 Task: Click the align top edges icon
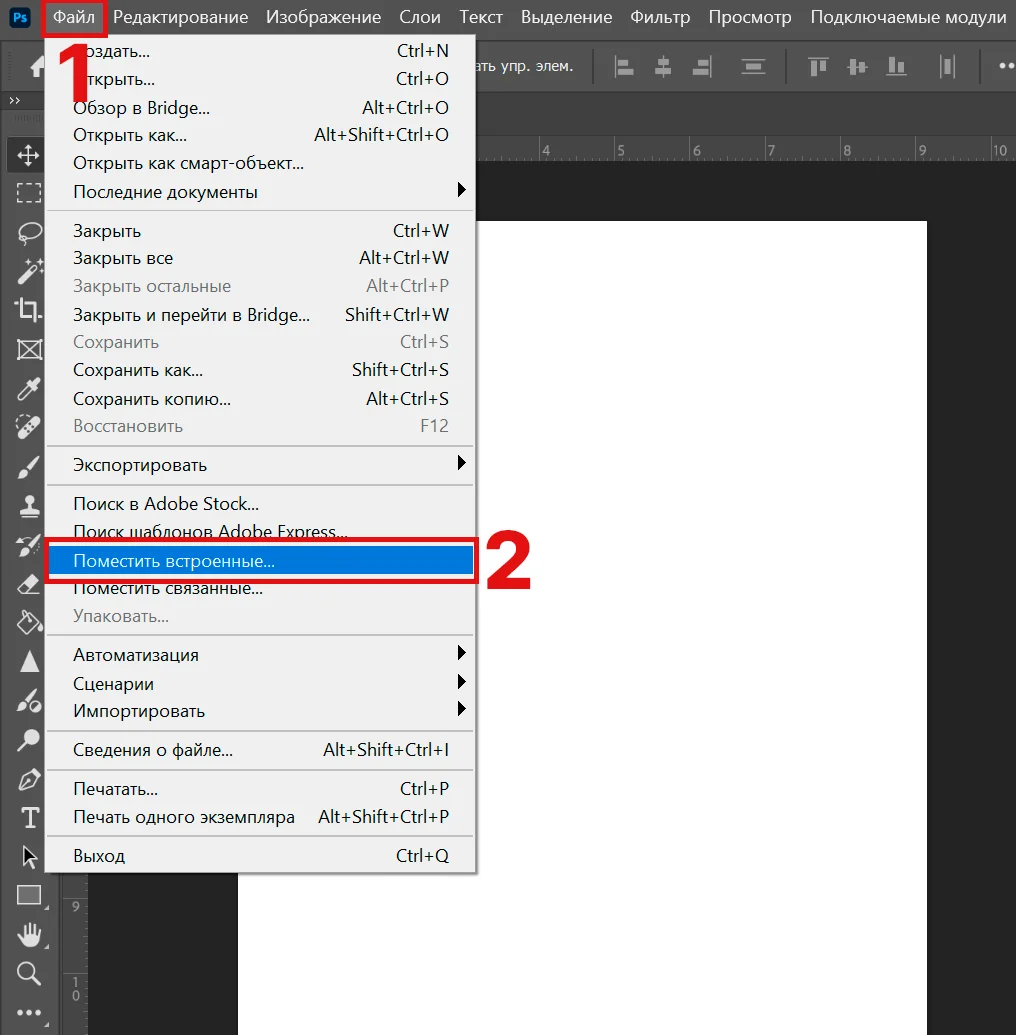(x=818, y=67)
